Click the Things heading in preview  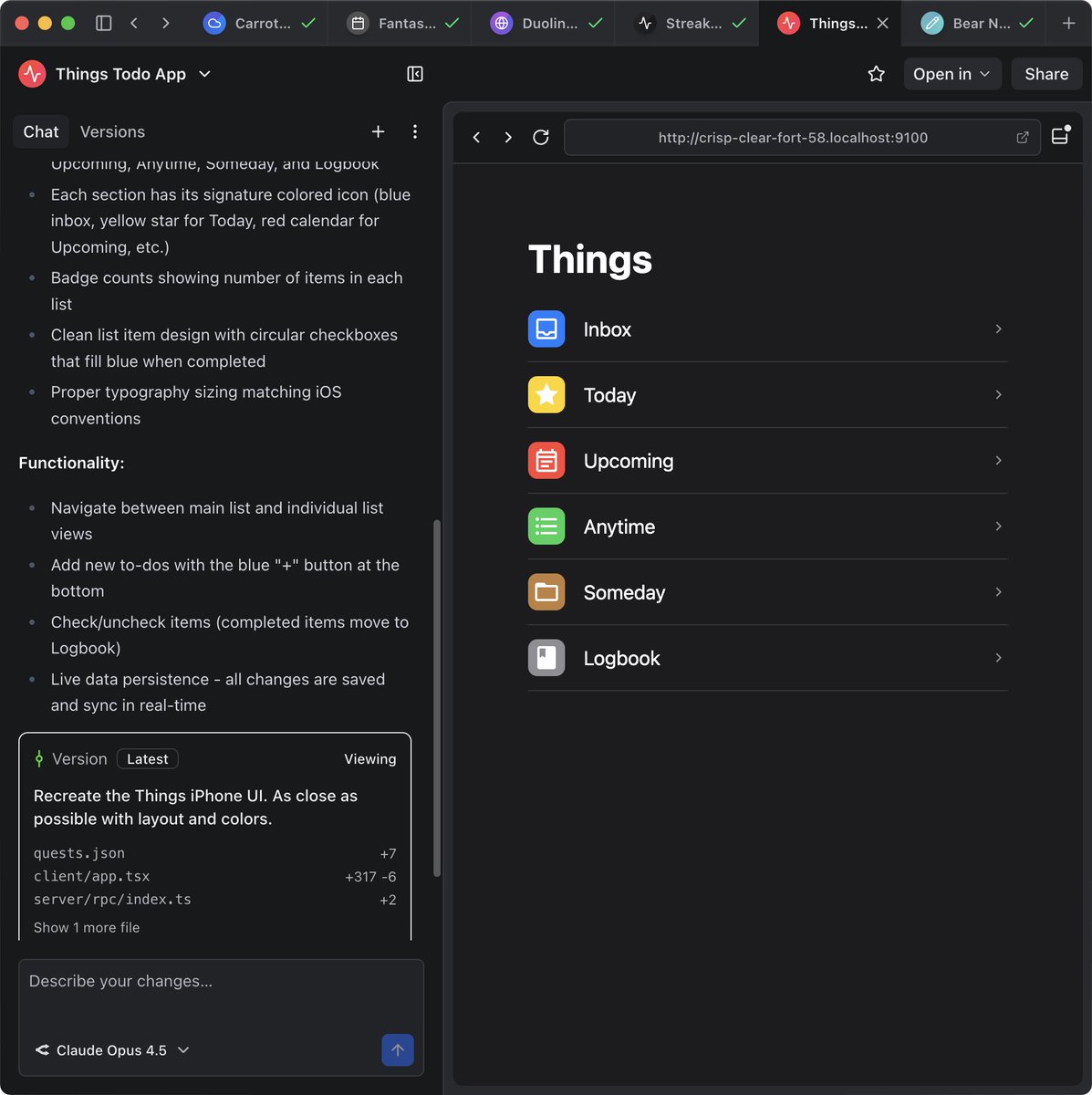(590, 259)
